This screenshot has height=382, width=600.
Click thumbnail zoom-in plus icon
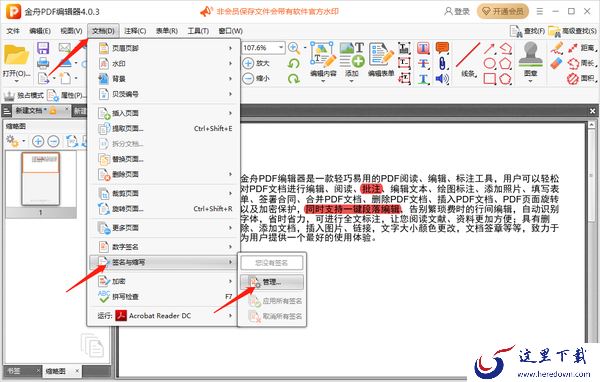tap(38, 141)
